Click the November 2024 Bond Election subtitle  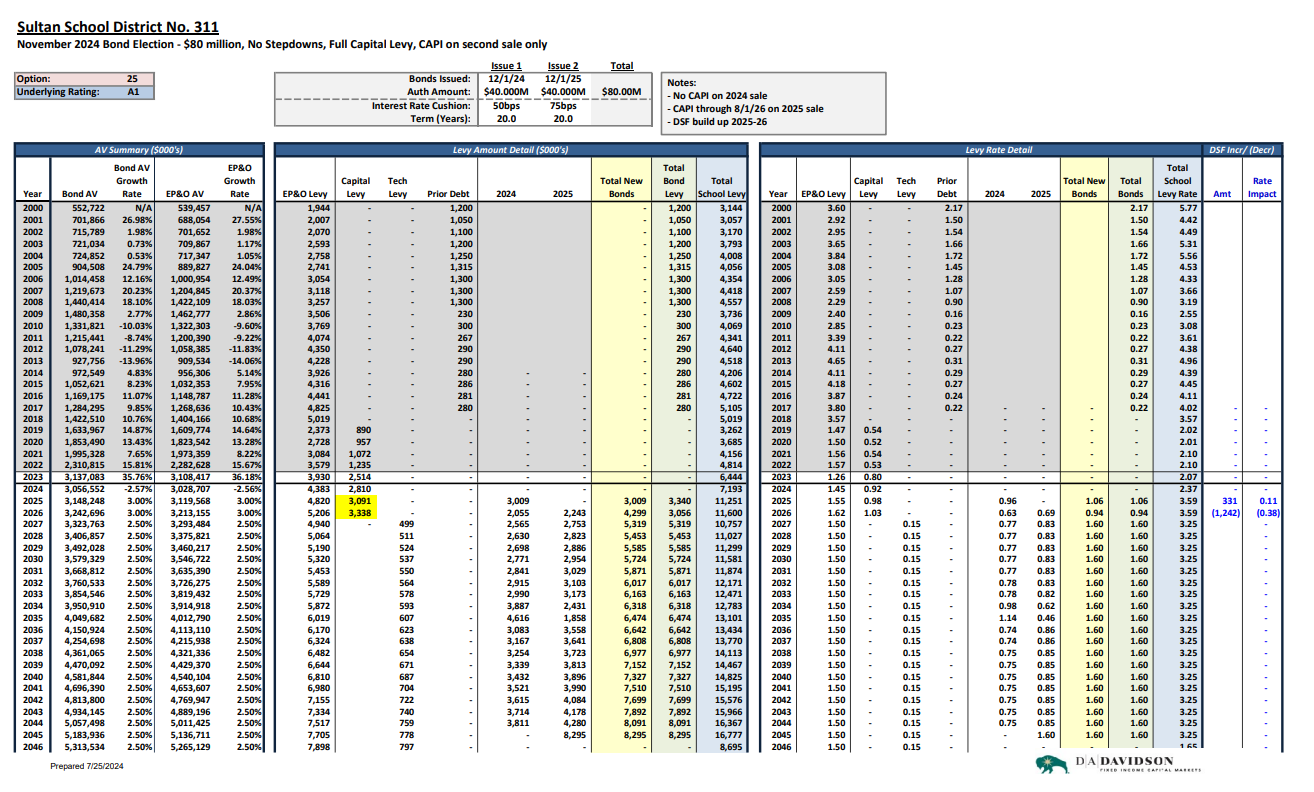click(282, 45)
